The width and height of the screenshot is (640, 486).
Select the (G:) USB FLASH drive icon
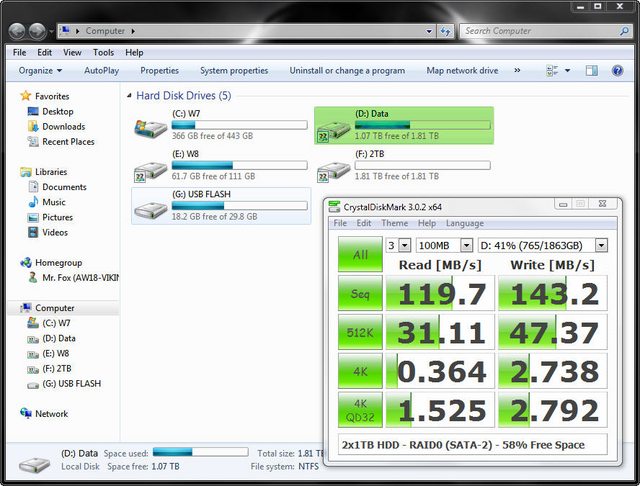[151, 210]
